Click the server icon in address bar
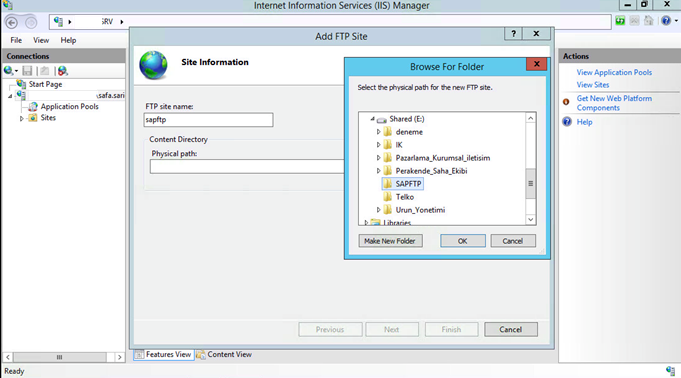681x378 pixels. click(x=58, y=21)
